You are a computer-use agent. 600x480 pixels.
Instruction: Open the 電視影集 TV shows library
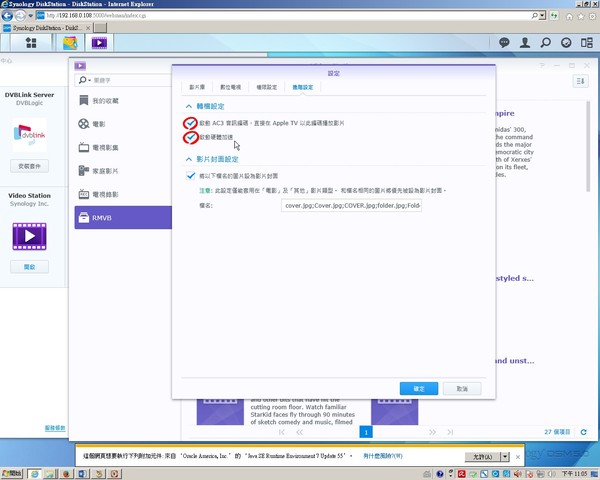[x=82, y=147]
